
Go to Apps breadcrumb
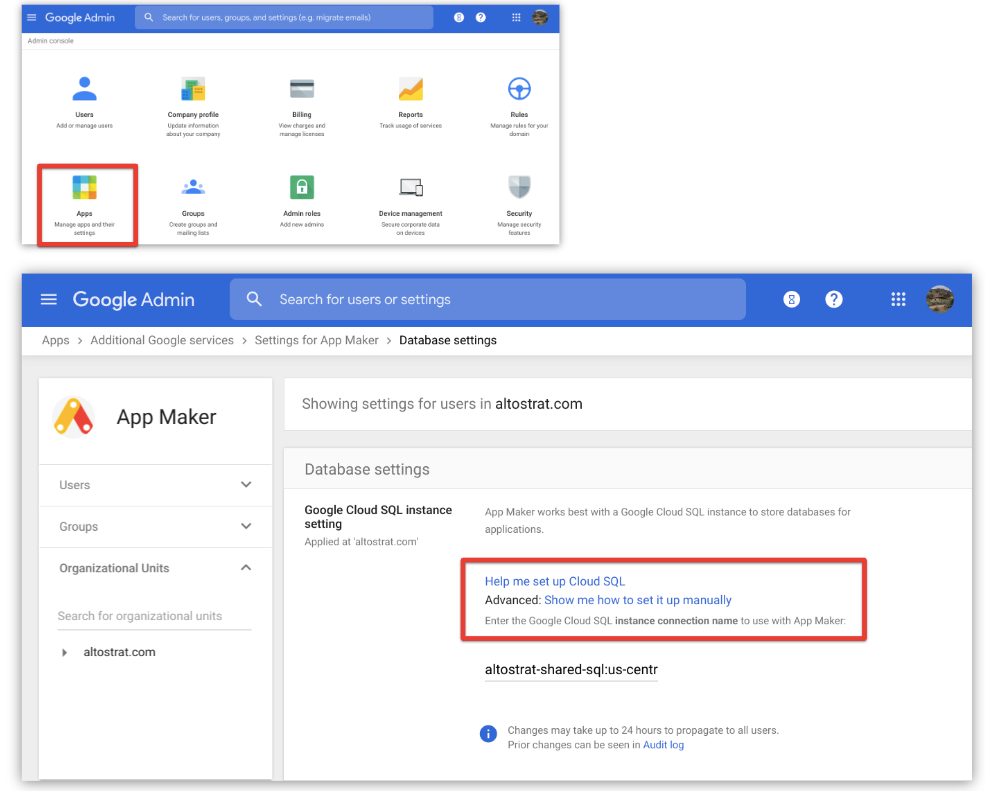click(55, 340)
